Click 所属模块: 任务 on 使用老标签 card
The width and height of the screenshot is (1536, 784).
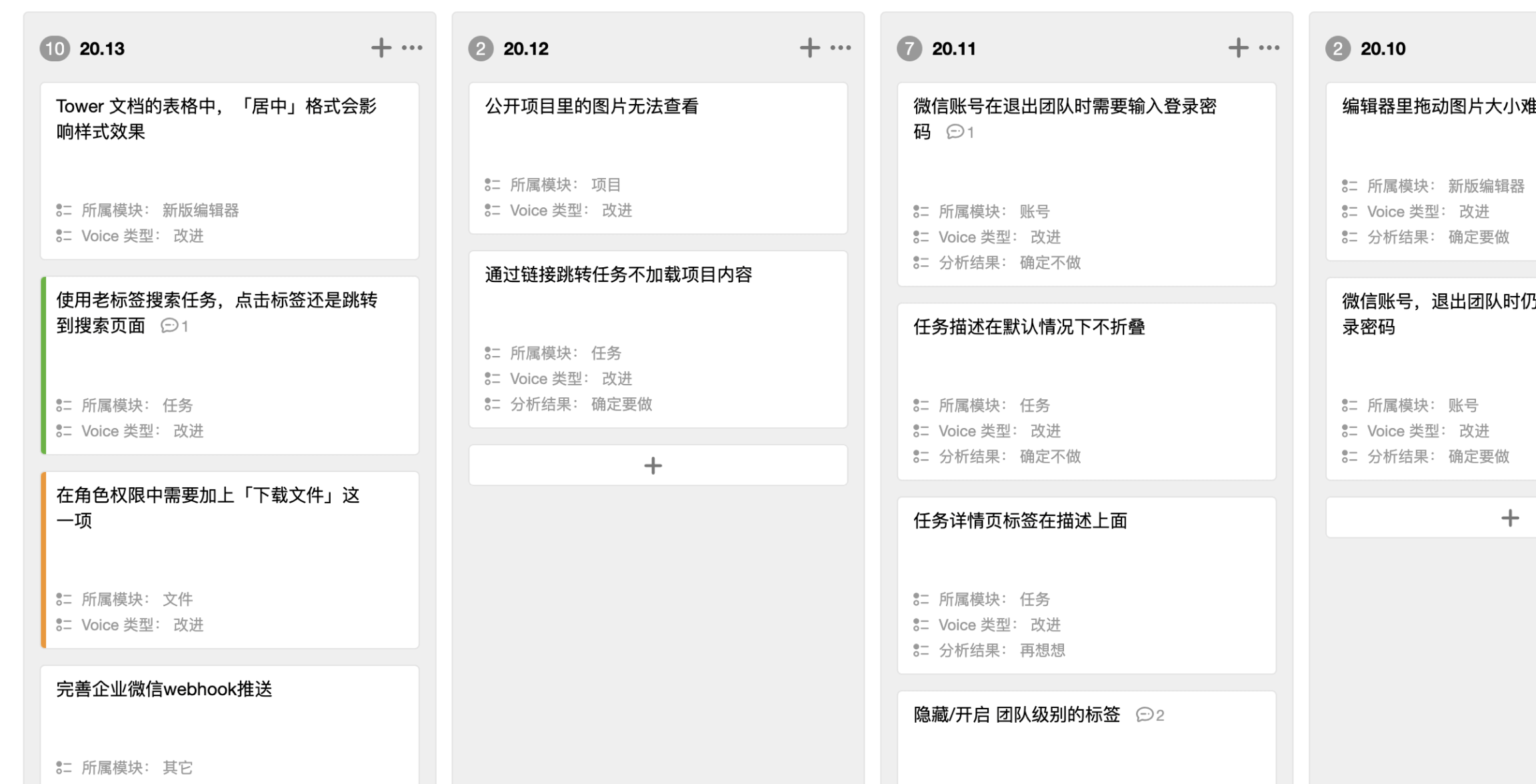pyautogui.click(x=125, y=405)
